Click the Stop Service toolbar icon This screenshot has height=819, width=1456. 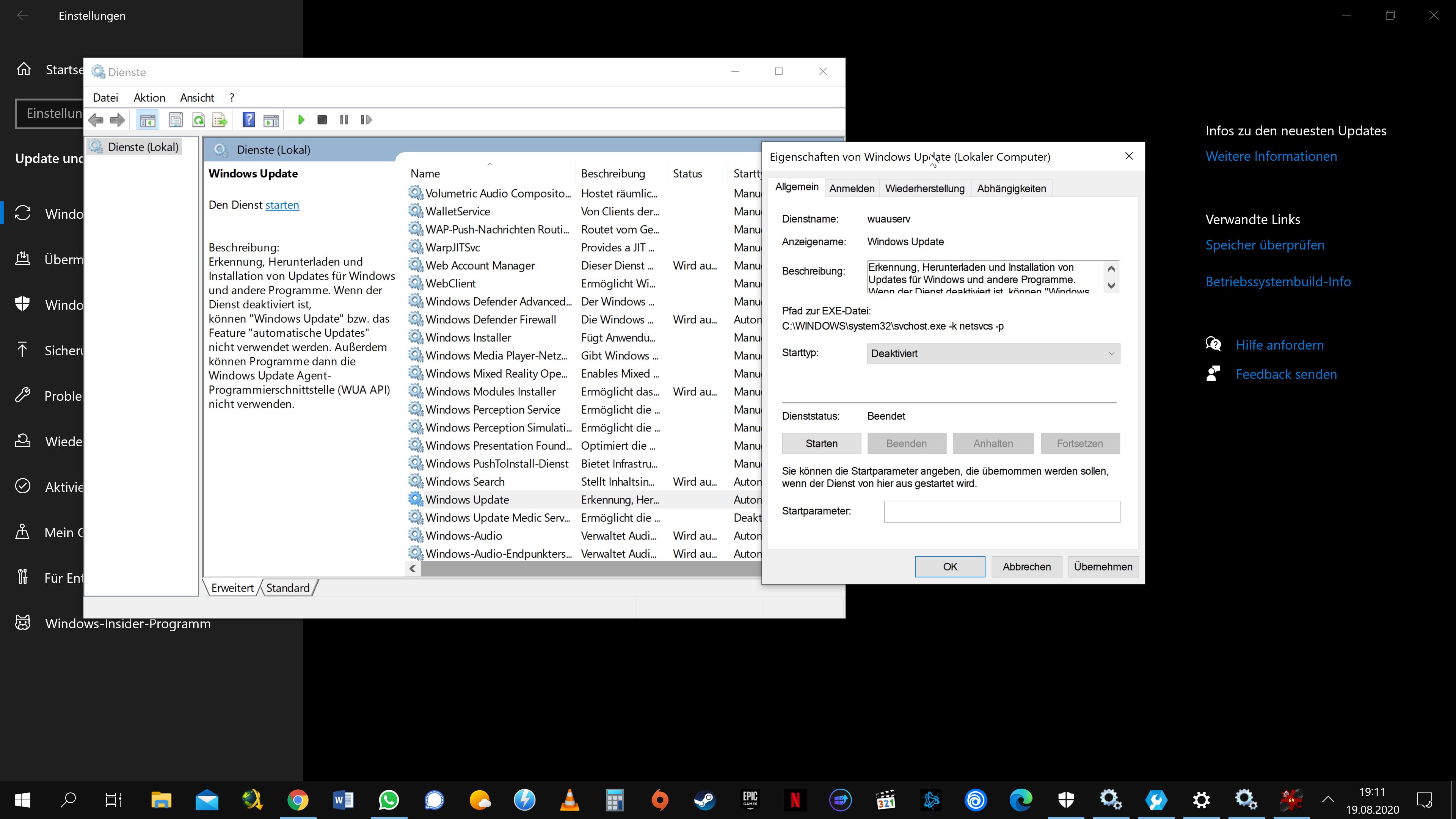point(322,120)
